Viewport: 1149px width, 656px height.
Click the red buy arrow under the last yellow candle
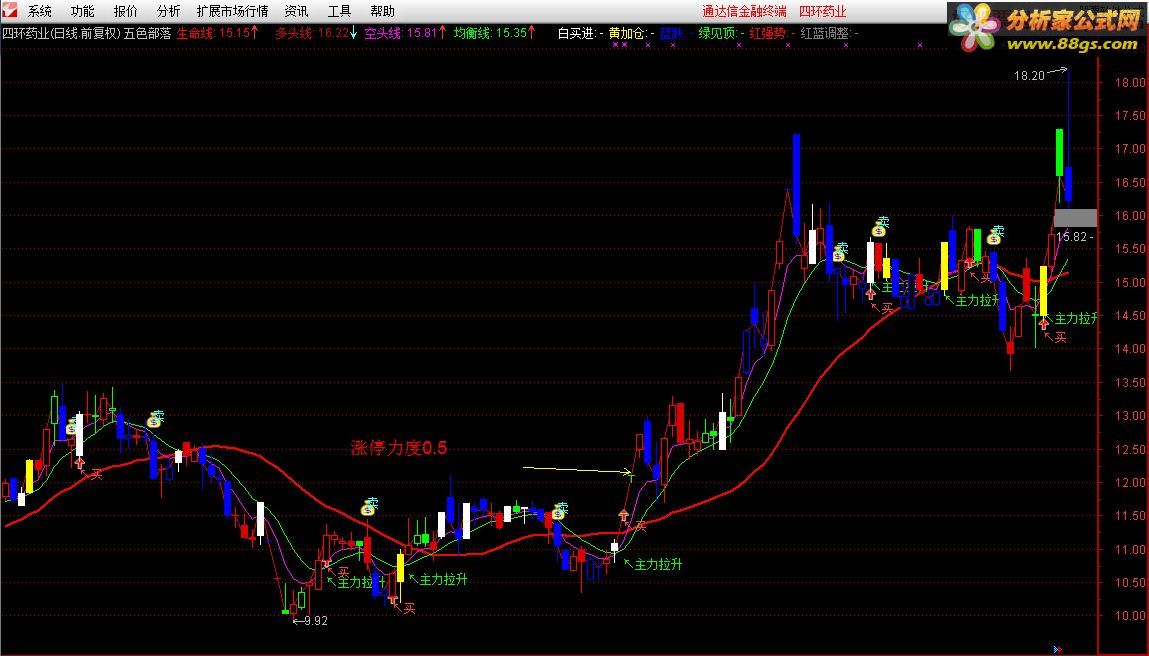(x=1043, y=323)
